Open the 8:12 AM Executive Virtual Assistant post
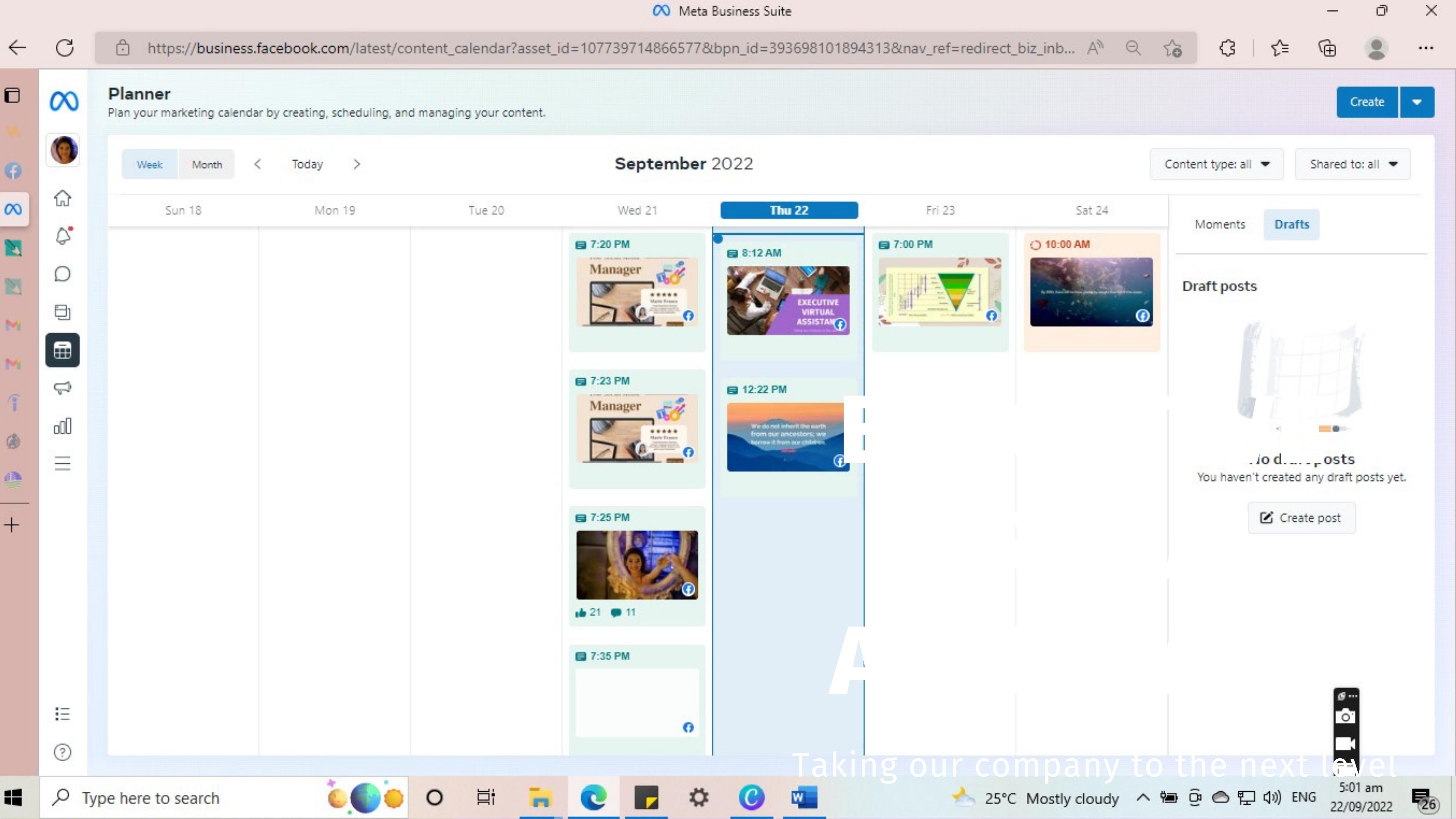Image resolution: width=1456 pixels, height=819 pixels. pyautogui.click(x=788, y=300)
